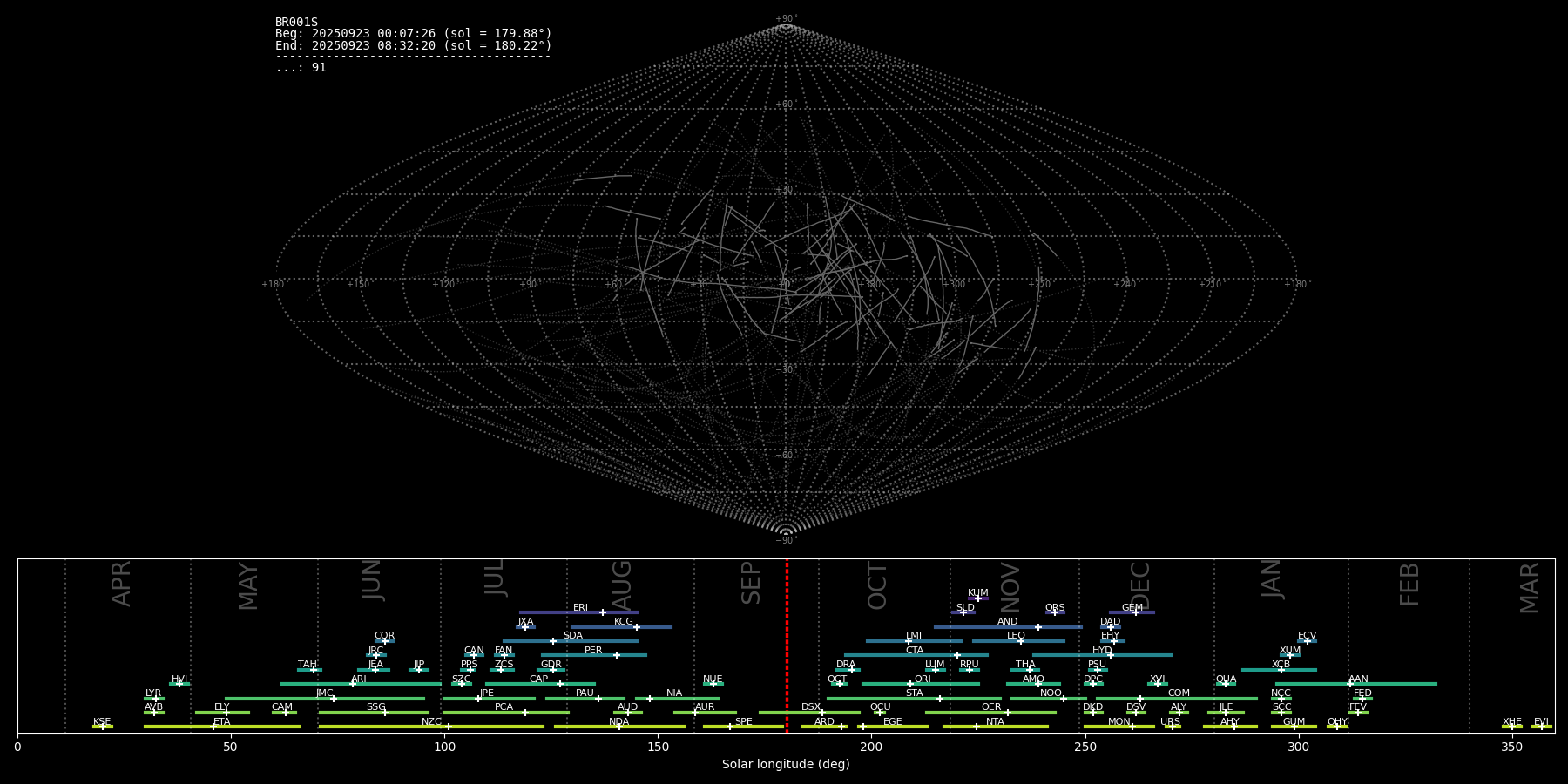Click the LEO shower peak marker
Screen dimensions: 1568x784
[x=1021, y=641]
